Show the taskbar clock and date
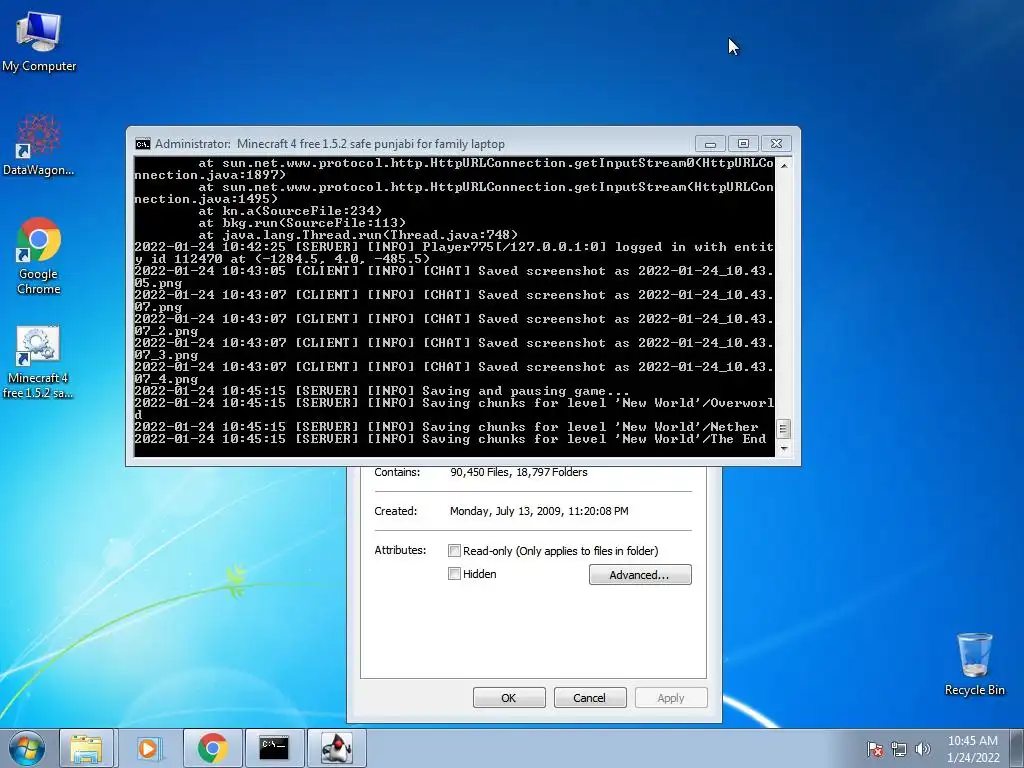This screenshot has height=768, width=1024. (972, 749)
